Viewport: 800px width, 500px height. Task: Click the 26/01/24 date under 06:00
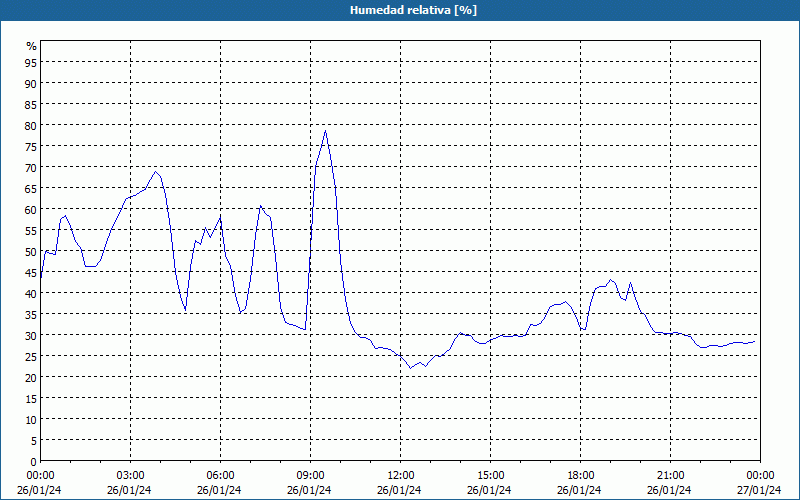tap(219, 490)
